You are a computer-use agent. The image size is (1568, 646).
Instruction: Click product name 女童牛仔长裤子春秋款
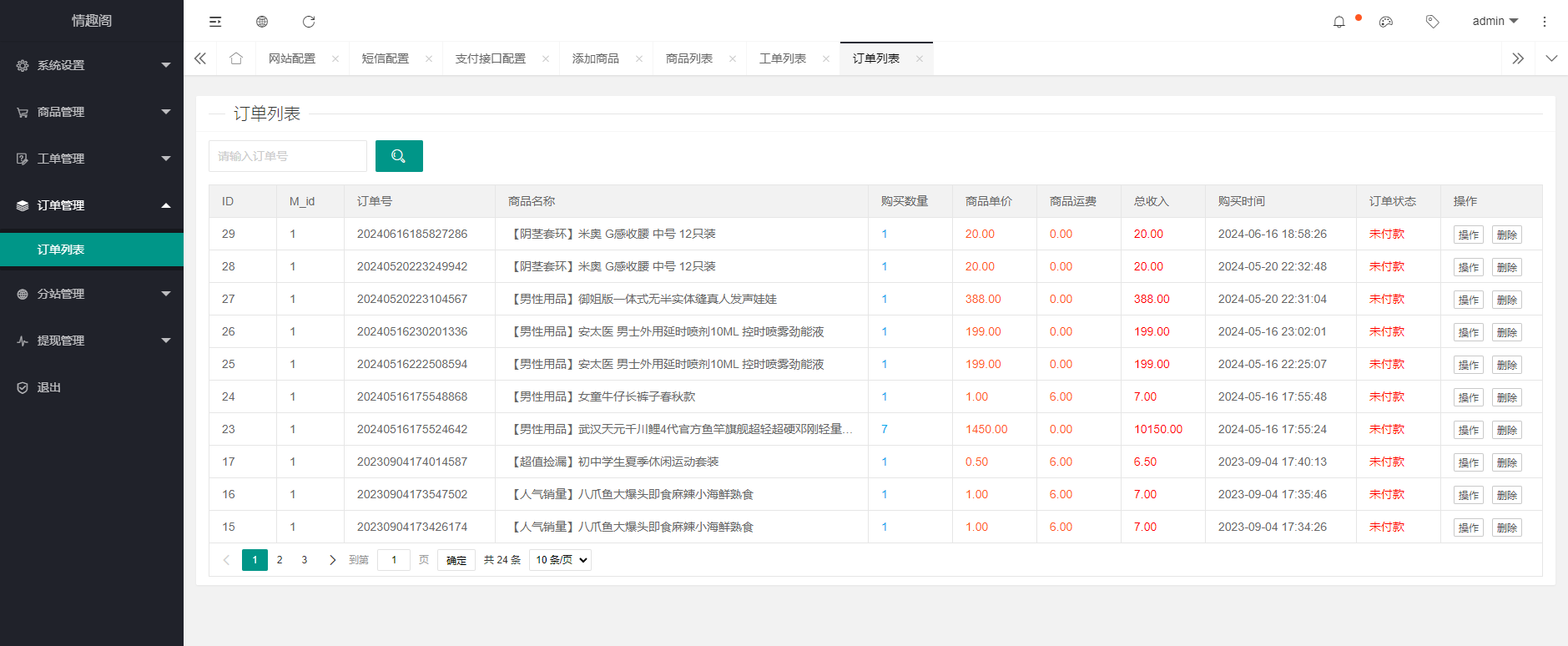click(637, 396)
